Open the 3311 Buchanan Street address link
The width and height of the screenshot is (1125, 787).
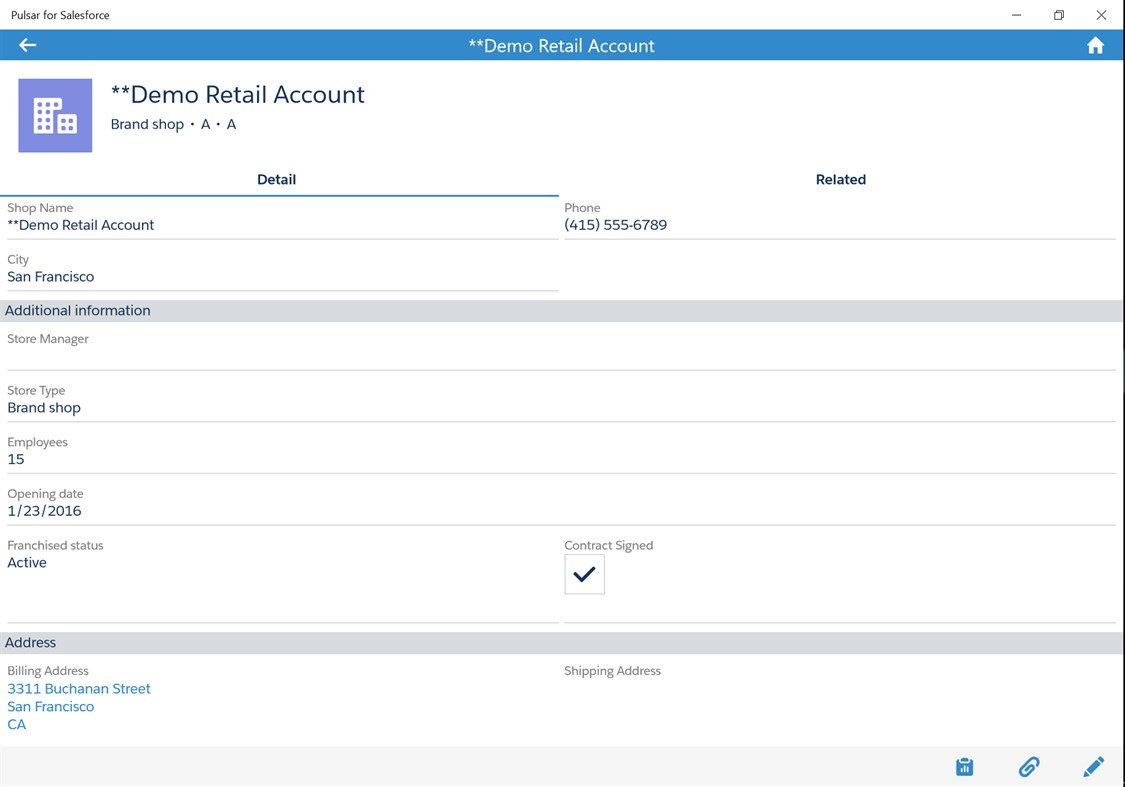pyautogui.click(x=79, y=688)
